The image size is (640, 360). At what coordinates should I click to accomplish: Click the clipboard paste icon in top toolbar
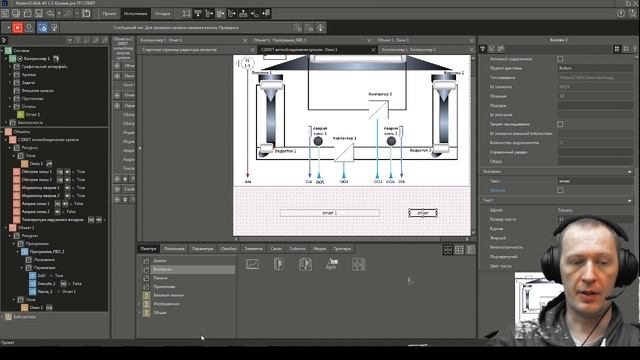pyautogui.click(x=86, y=13)
